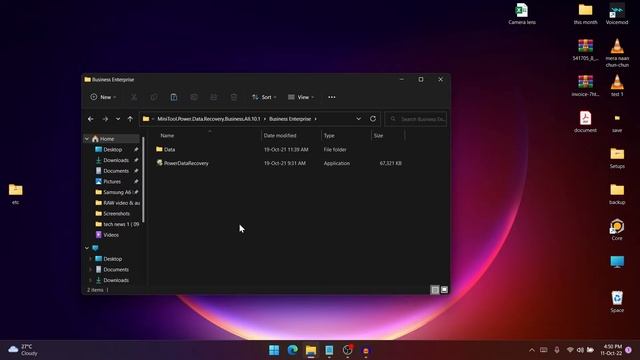Open the 541705 archive on desktop
This screenshot has width=640, height=360.
pos(585,50)
